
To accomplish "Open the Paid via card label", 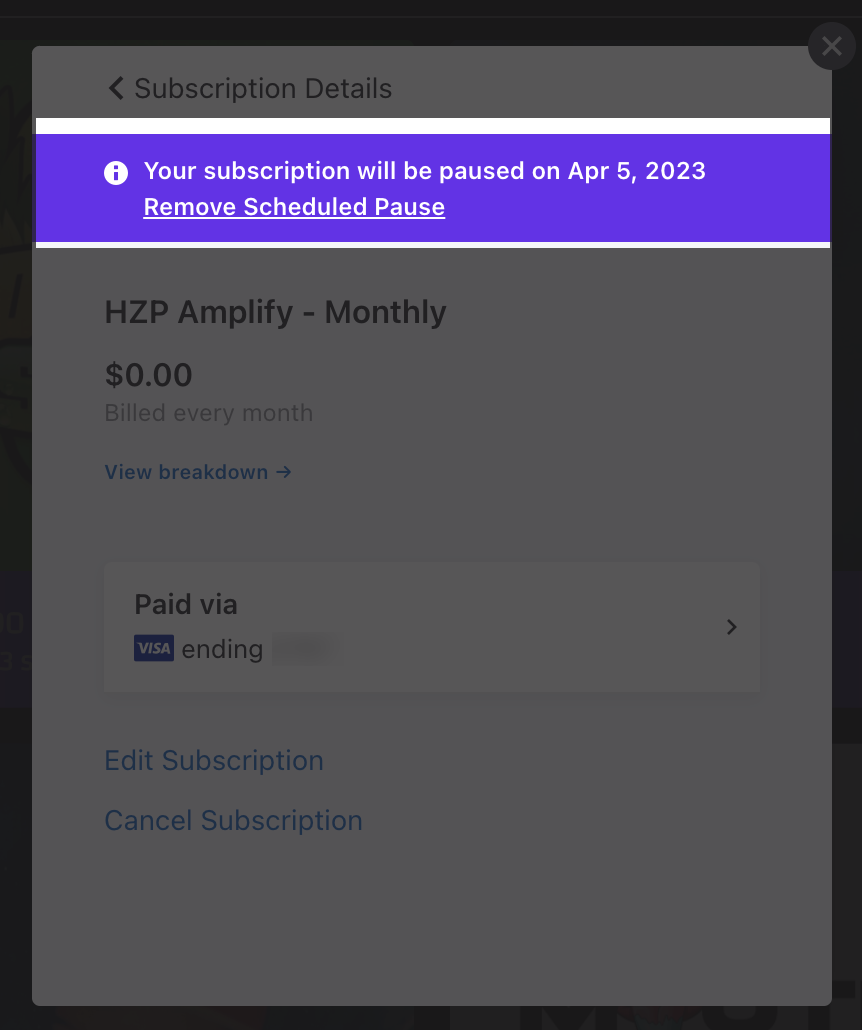I will click(186, 604).
